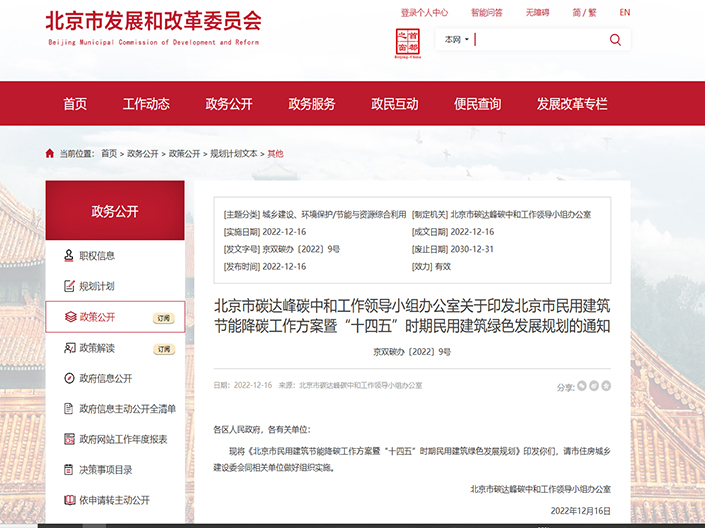The image size is (705, 528).
Task: Expand the 本网 search scope dropdown
Action: (456, 40)
